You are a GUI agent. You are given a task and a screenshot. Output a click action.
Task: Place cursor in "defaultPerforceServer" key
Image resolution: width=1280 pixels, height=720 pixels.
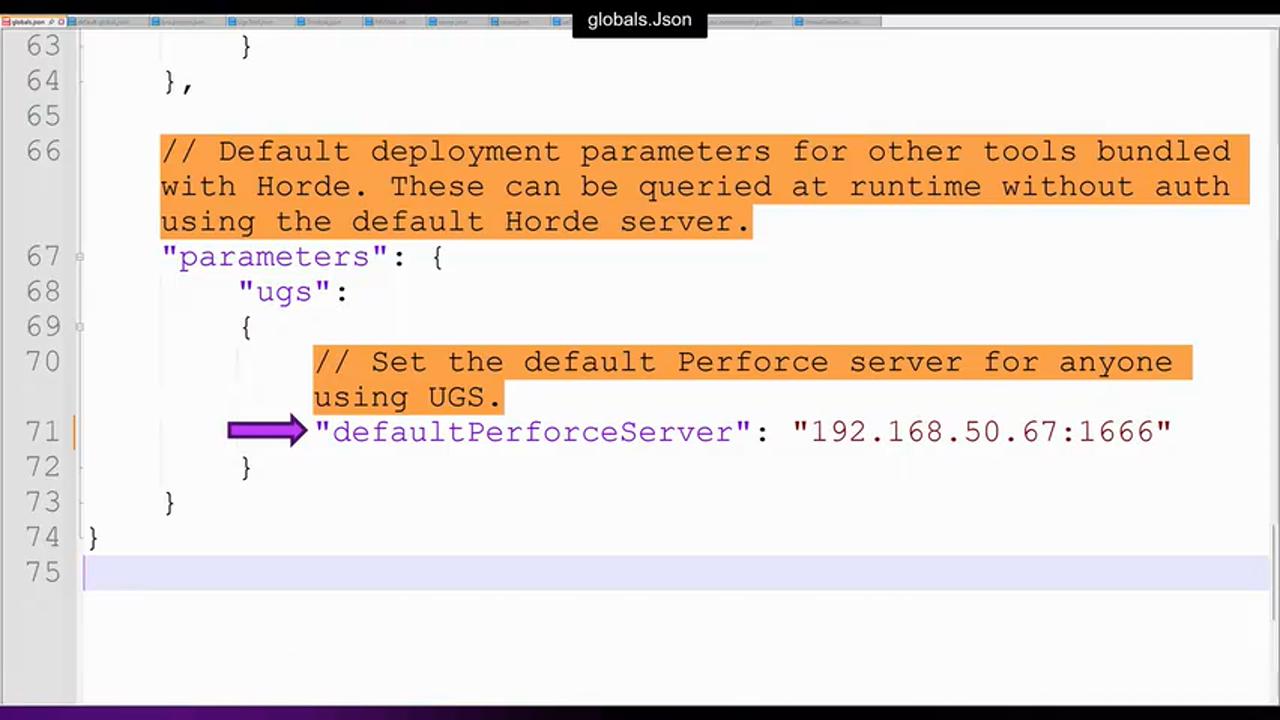click(x=532, y=432)
